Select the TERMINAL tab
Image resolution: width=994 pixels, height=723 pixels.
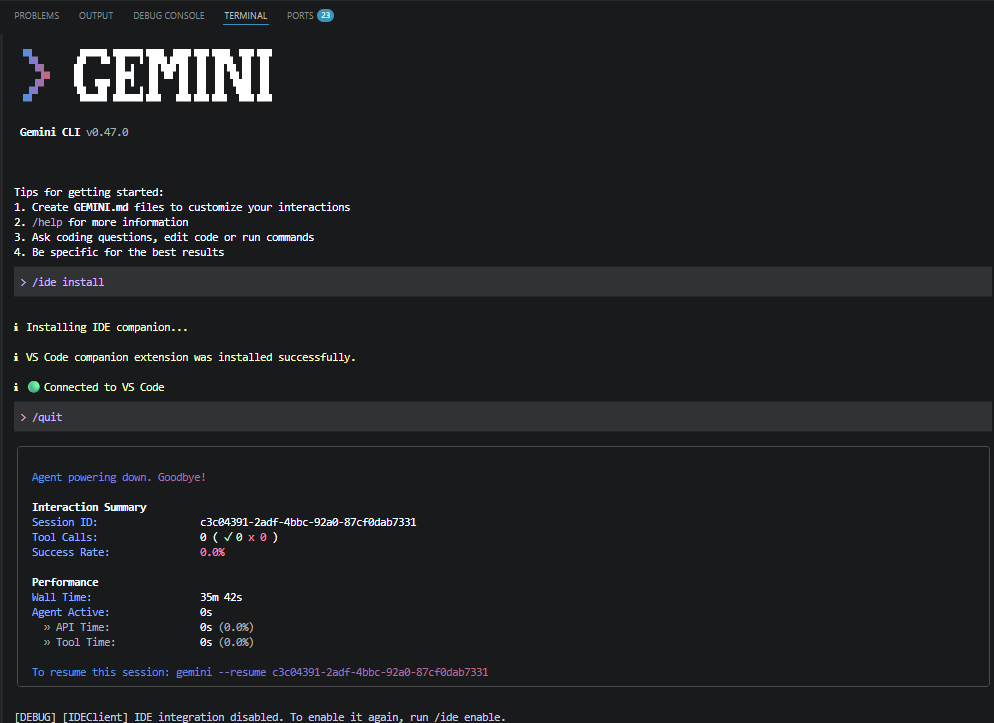coord(245,15)
